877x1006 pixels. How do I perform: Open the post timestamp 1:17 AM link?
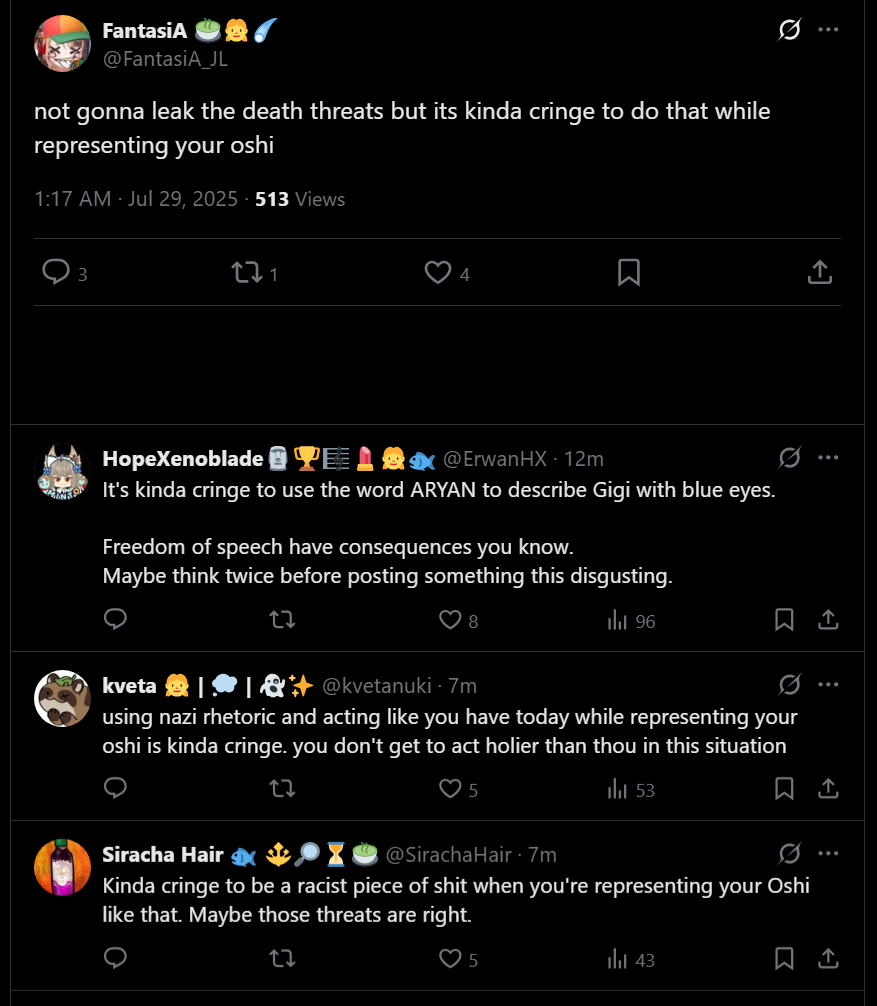point(72,199)
